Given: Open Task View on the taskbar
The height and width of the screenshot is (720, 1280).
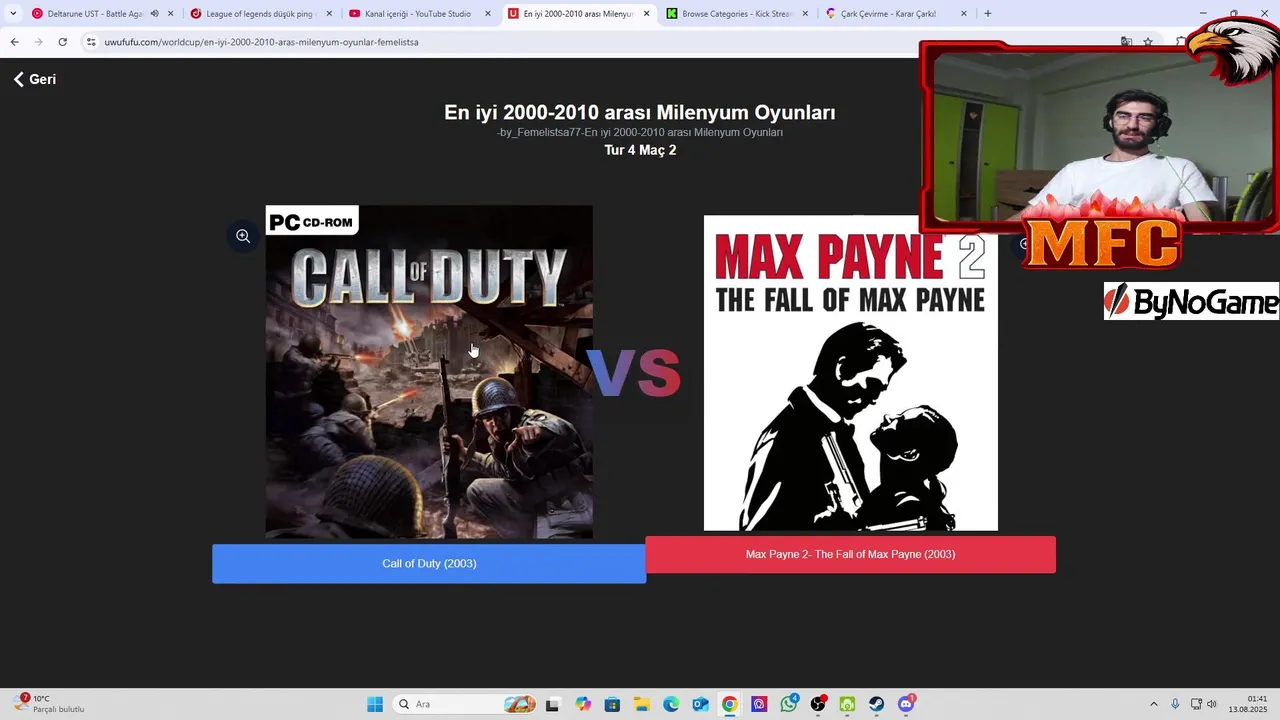Looking at the screenshot, I should click(x=552, y=704).
